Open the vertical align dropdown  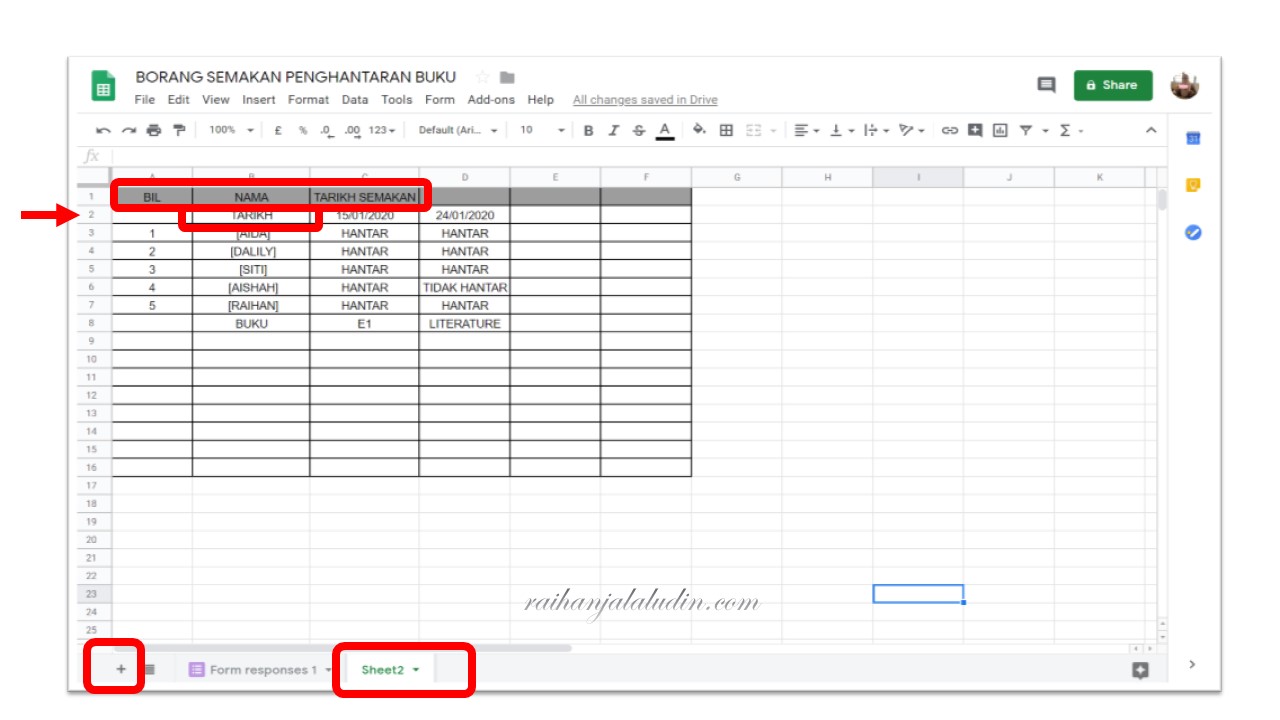pyautogui.click(x=841, y=130)
